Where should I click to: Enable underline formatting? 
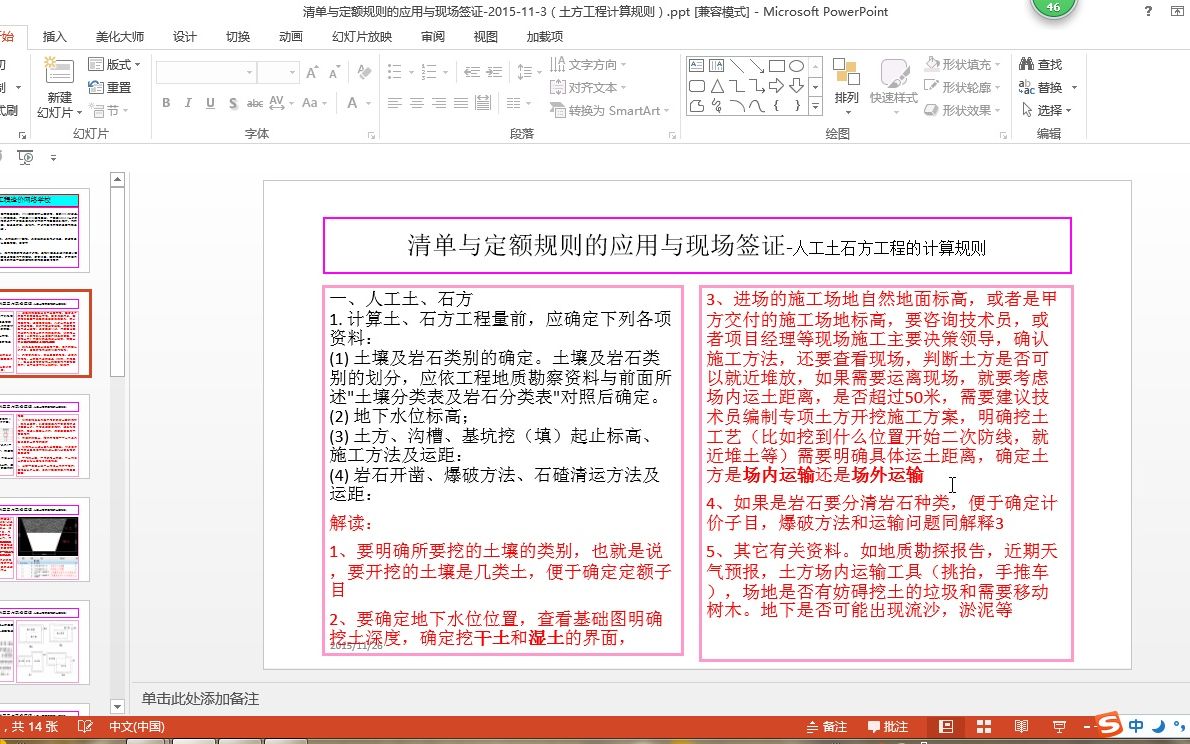click(x=210, y=103)
